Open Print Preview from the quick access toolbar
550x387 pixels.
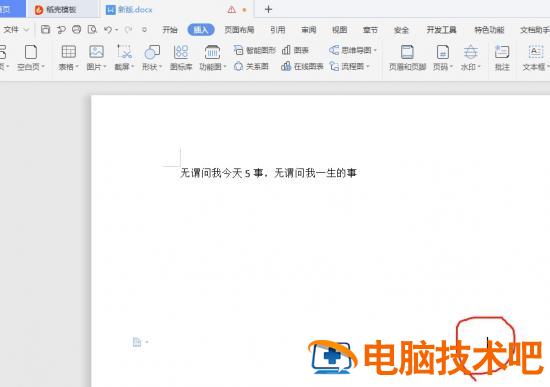point(92,30)
